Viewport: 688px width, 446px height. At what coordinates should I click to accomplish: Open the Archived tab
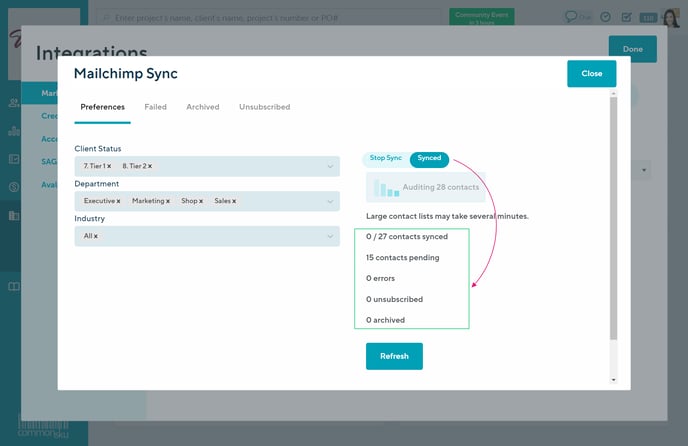click(x=202, y=107)
